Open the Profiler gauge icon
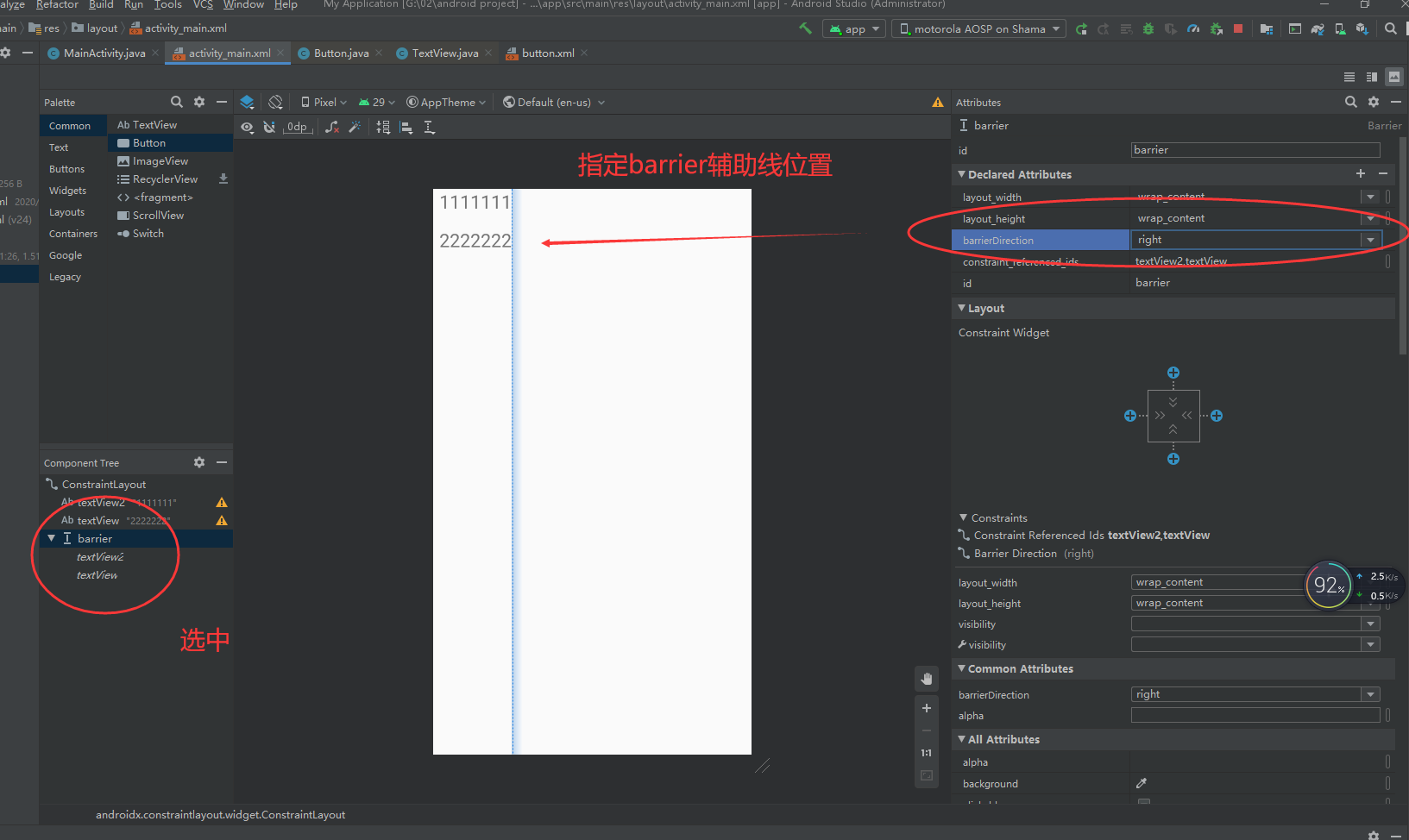This screenshot has height=840, width=1409. click(1193, 28)
